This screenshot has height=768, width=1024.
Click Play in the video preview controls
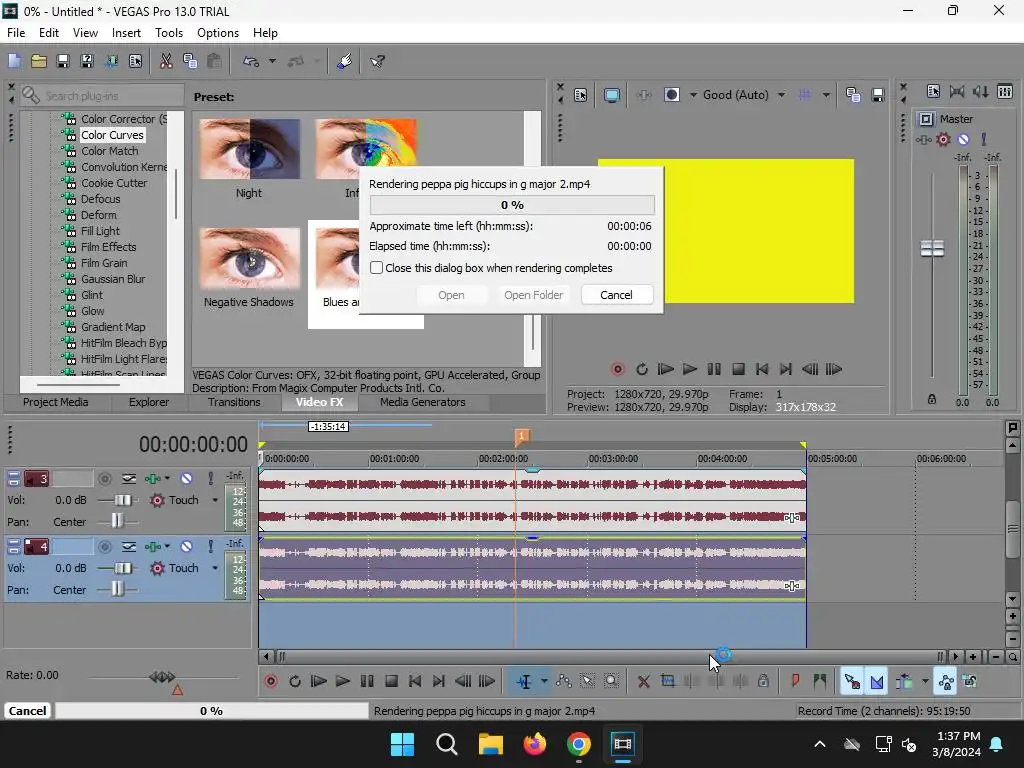[690, 369]
